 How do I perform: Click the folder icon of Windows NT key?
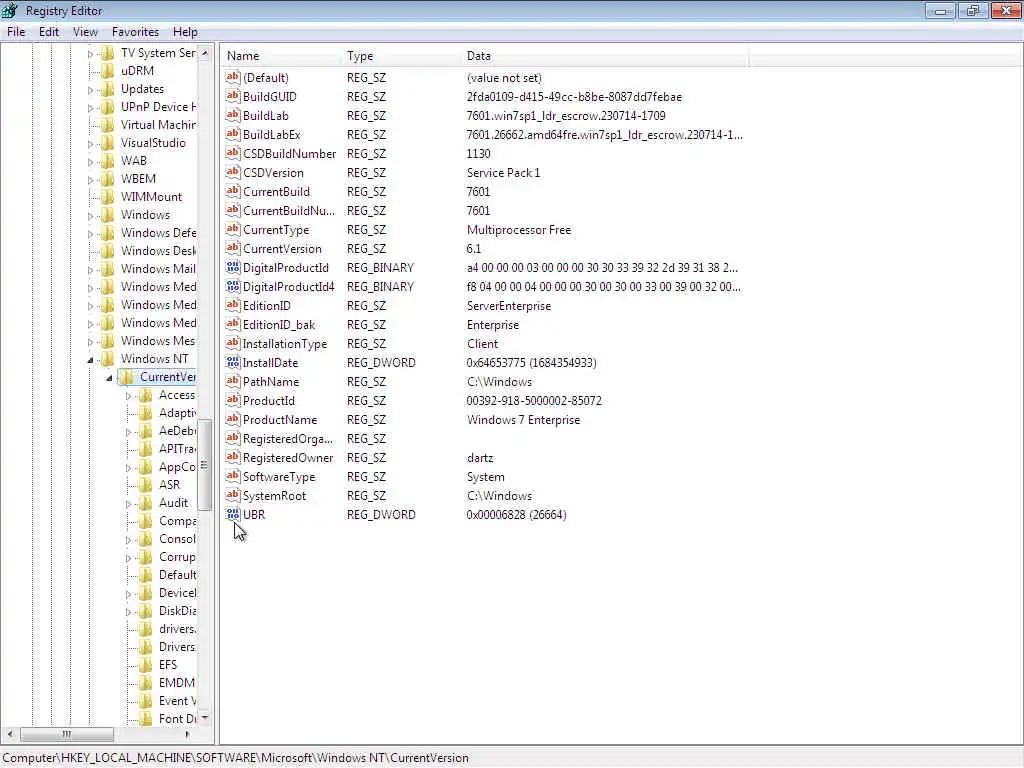tap(108, 359)
